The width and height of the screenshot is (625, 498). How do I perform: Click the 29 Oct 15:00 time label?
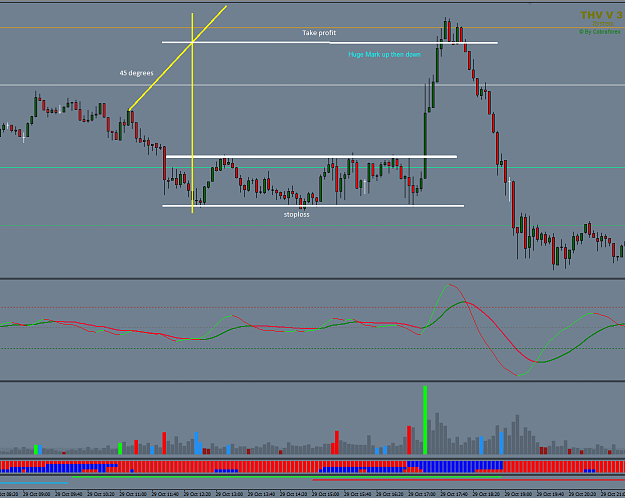(326, 494)
